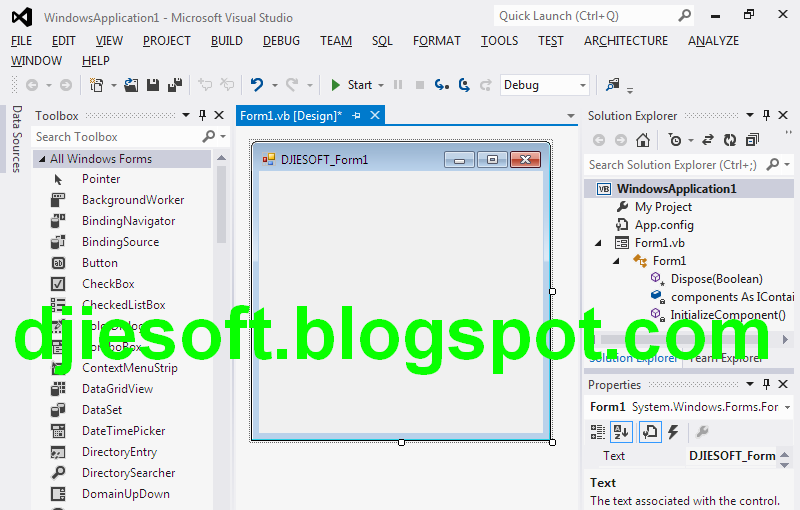The width and height of the screenshot is (800, 510).
Task: Open Toolbox window position dropdown arrow
Action: [186, 115]
